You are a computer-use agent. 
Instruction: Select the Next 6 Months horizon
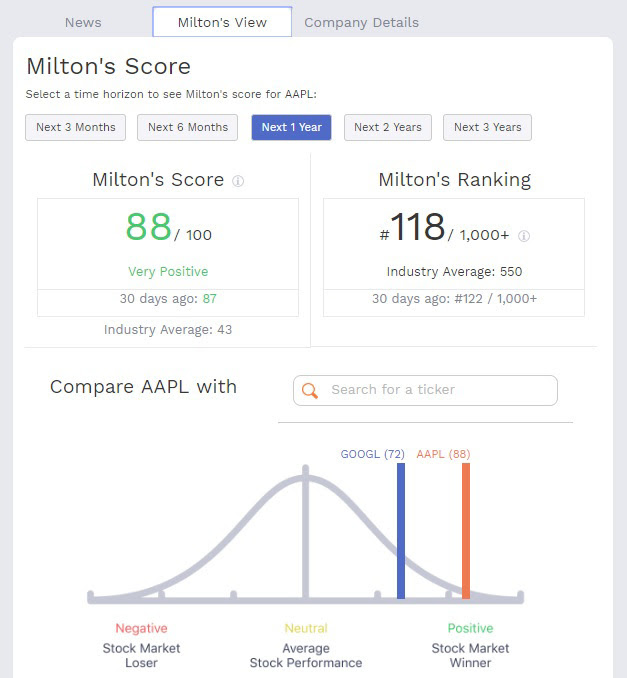pos(188,127)
